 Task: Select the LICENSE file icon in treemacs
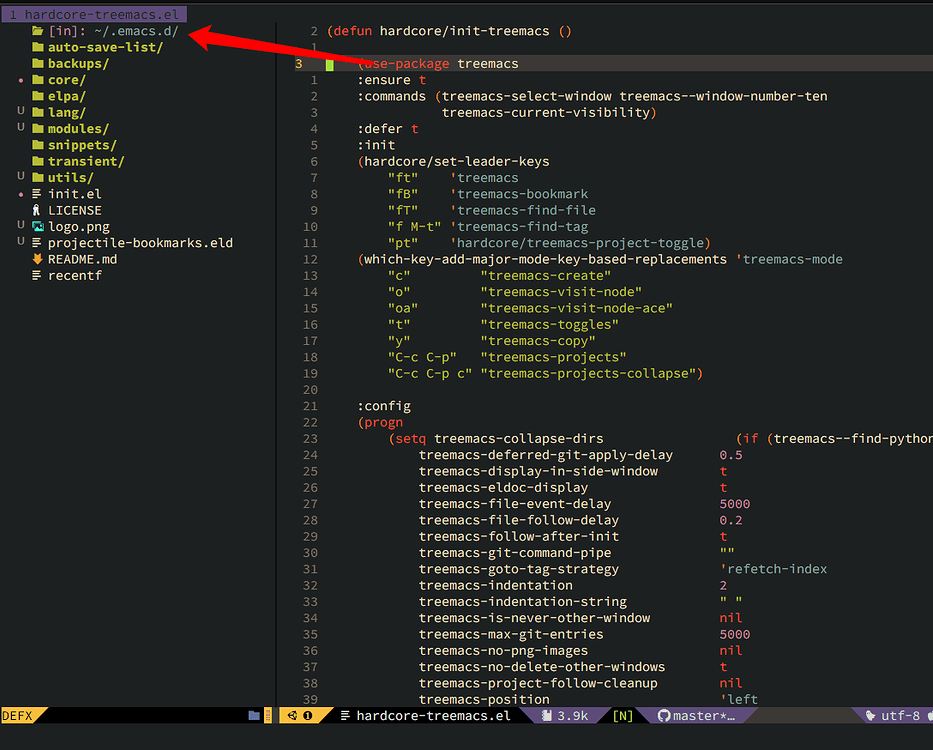(36, 210)
